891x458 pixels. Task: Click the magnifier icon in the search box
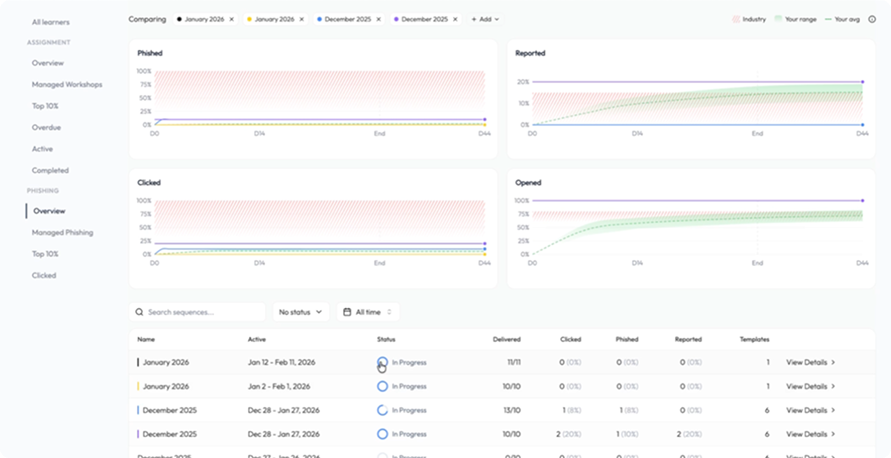click(x=139, y=312)
